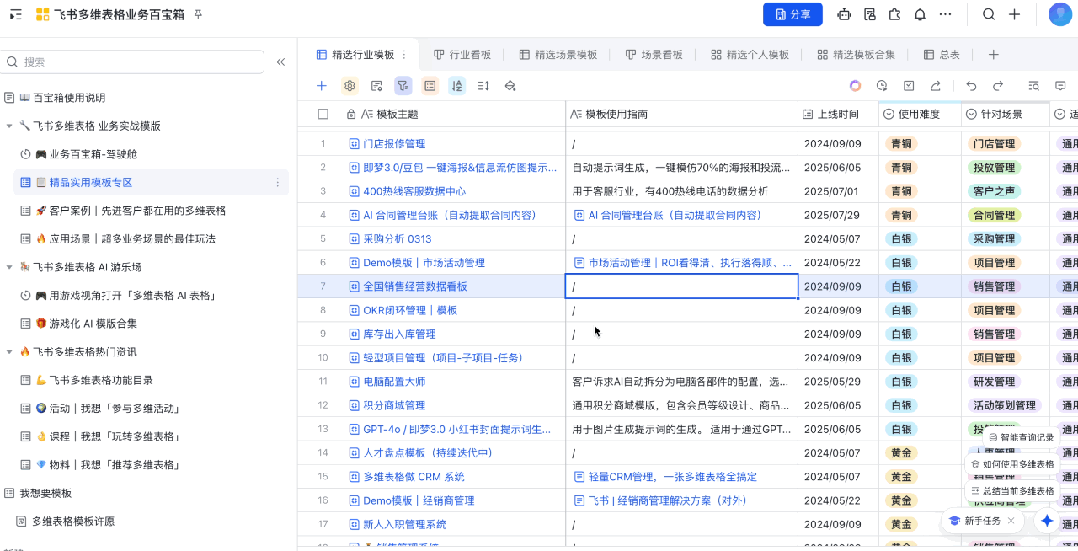Click the redo arrow icon
The image size is (1078, 551).
[x=997, y=86]
